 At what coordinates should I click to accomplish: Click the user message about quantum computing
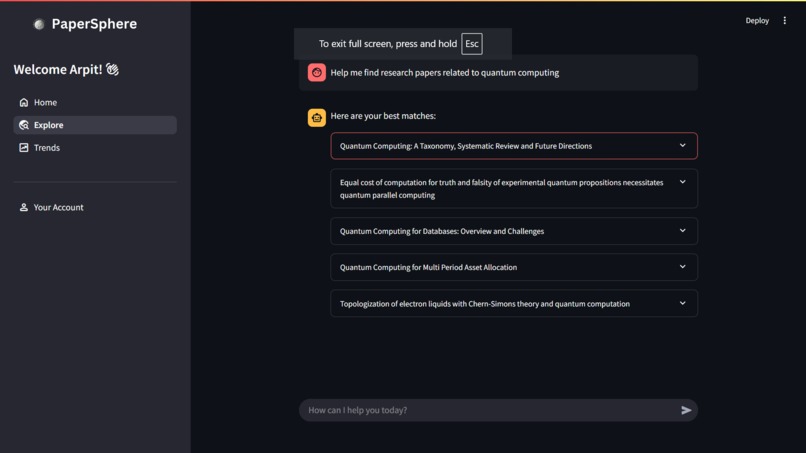tap(445, 73)
